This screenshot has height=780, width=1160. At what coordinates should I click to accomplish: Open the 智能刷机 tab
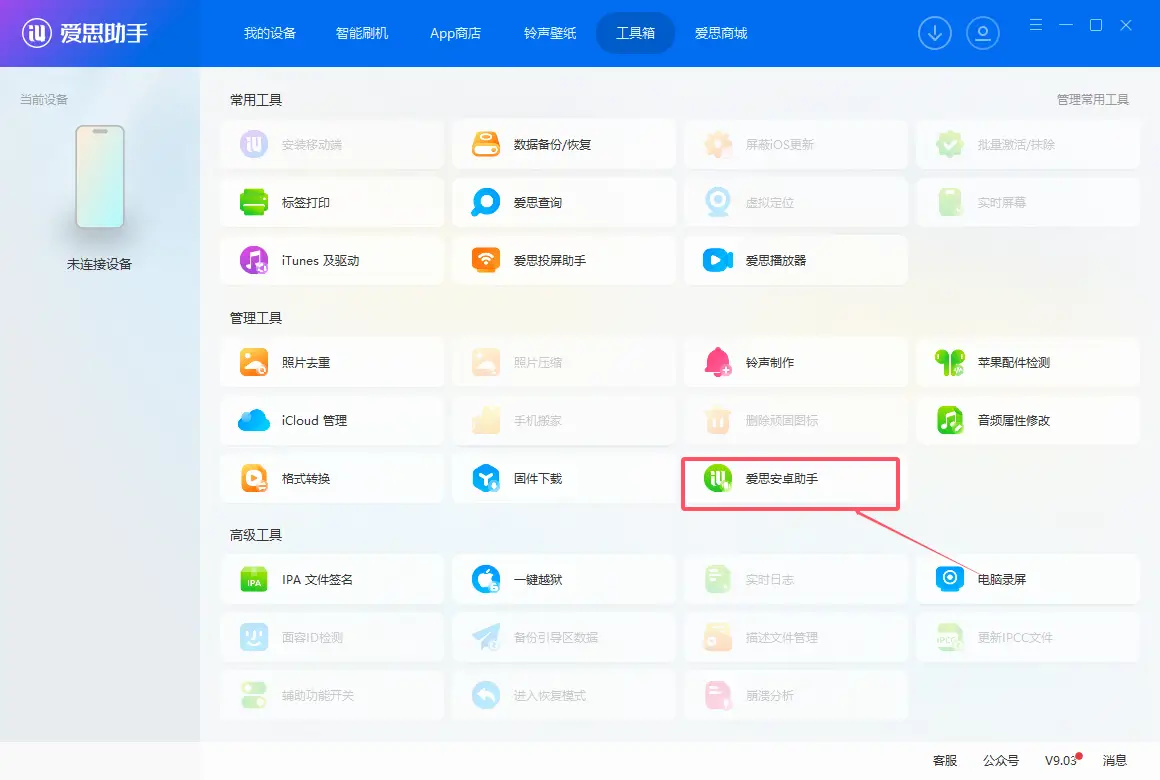(x=362, y=33)
